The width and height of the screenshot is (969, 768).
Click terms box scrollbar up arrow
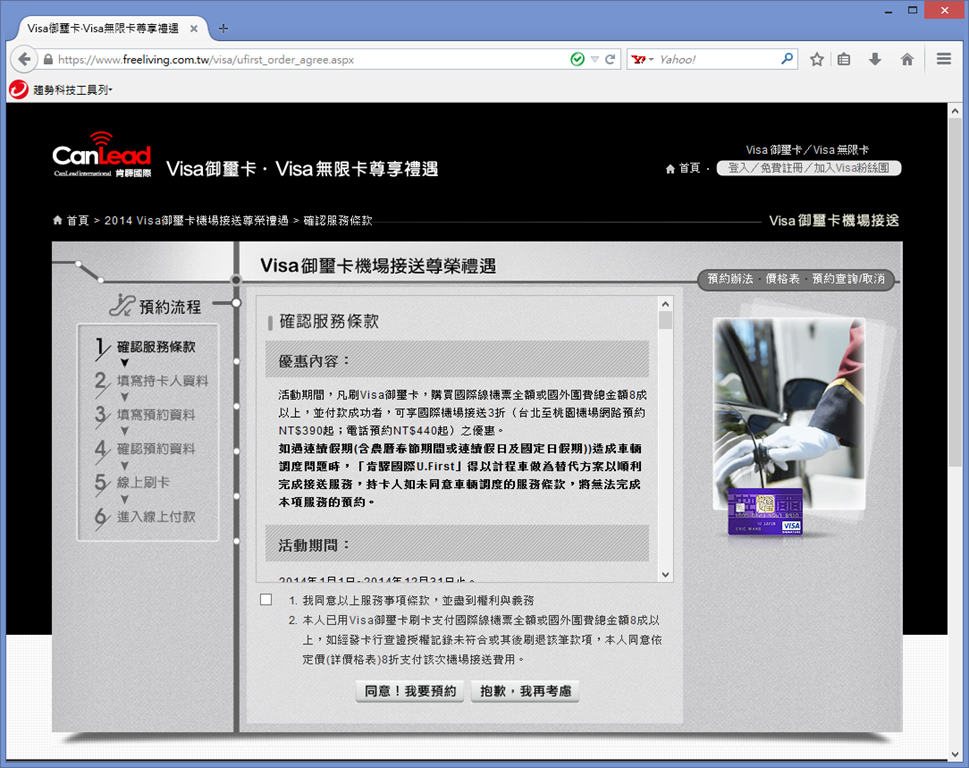click(665, 303)
